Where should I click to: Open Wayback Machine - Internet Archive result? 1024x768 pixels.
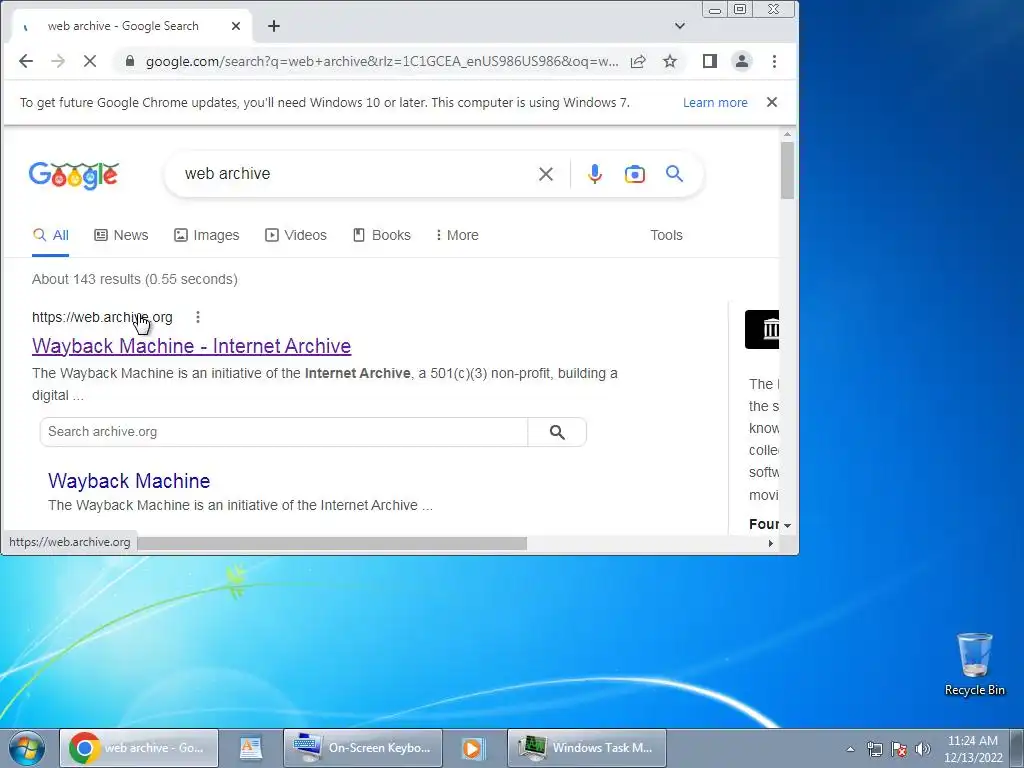191,346
